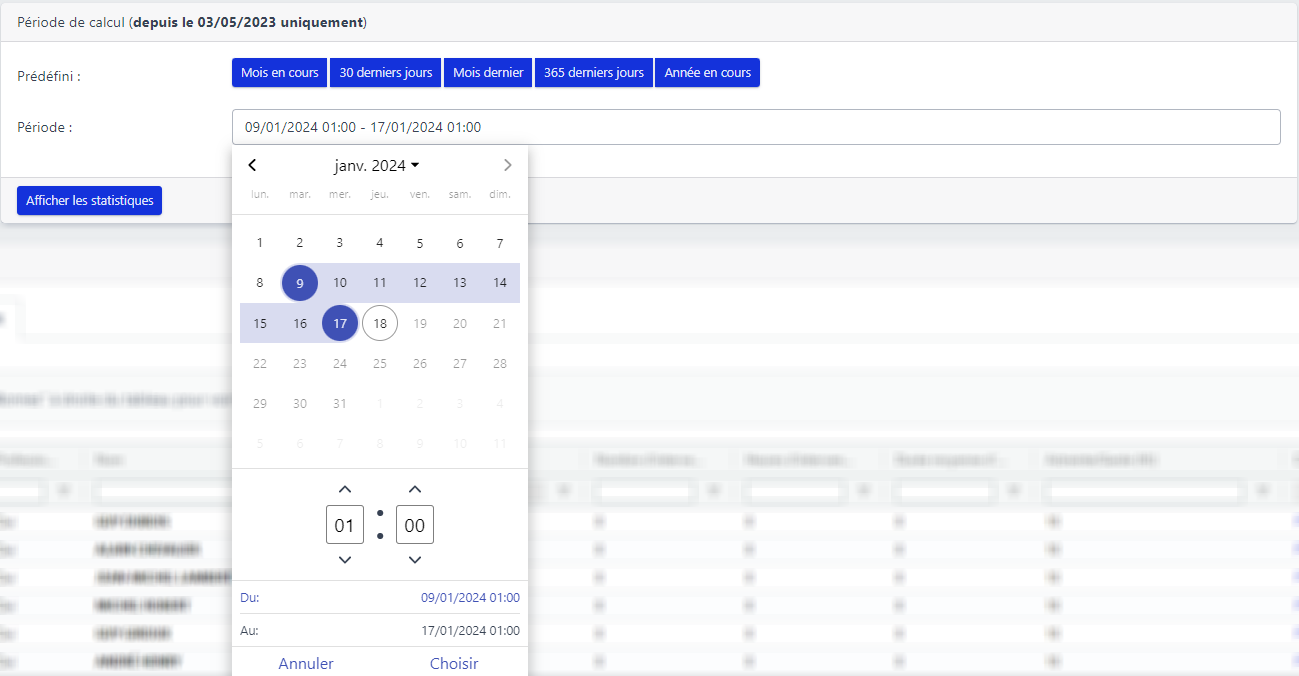Select day 18 in the calendar
Viewport: 1299px width, 676px height.
[380, 323]
